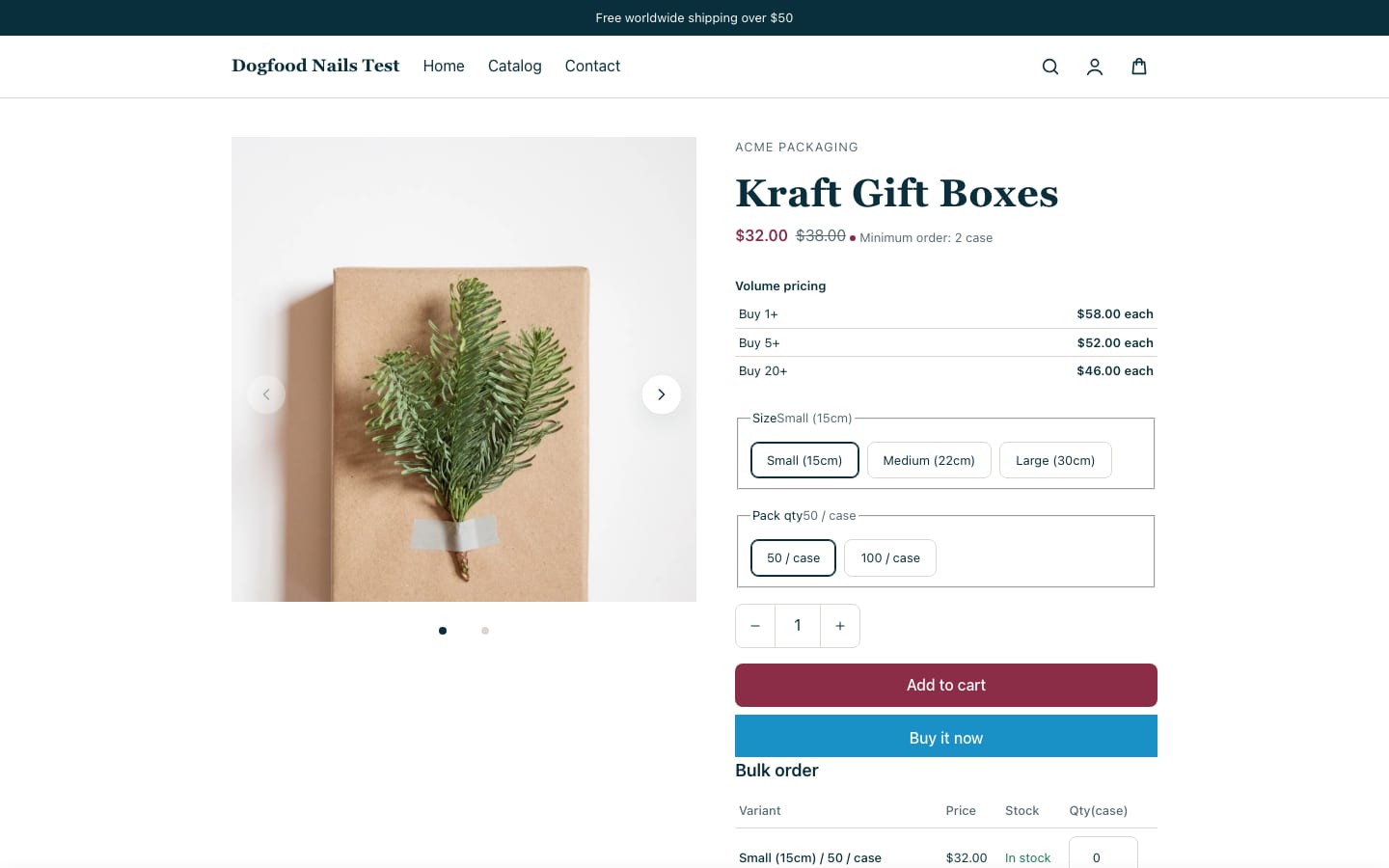This screenshot has height=868, width=1389.
Task: Click the $58.00 each price
Action: [1115, 314]
